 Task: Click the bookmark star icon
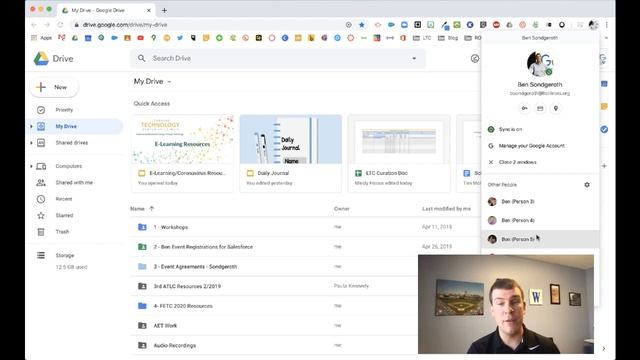click(362, 25)
